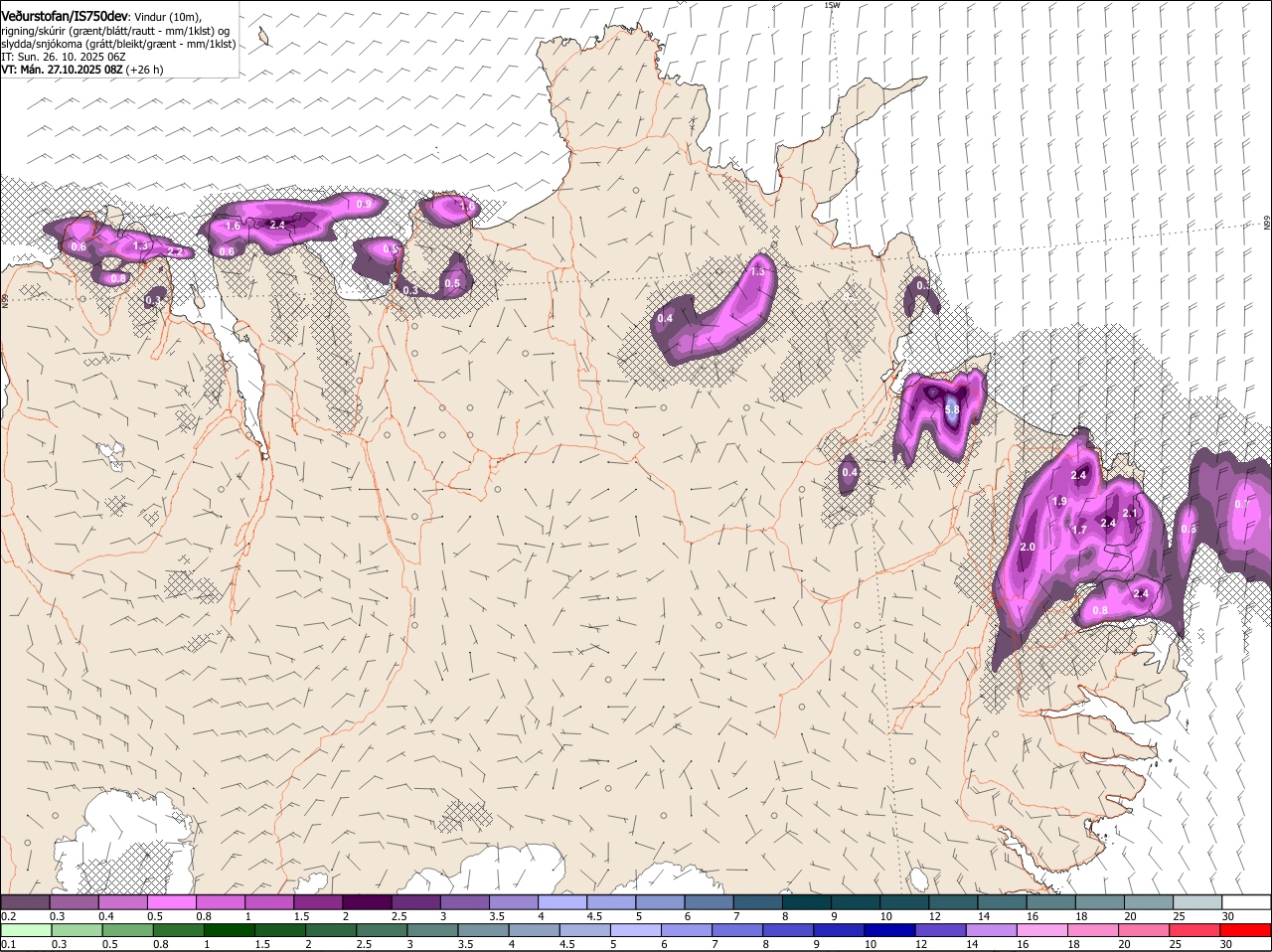
Task: Click the violet rain swatch between 12 and 14
Action: click(x=940, y=930)
